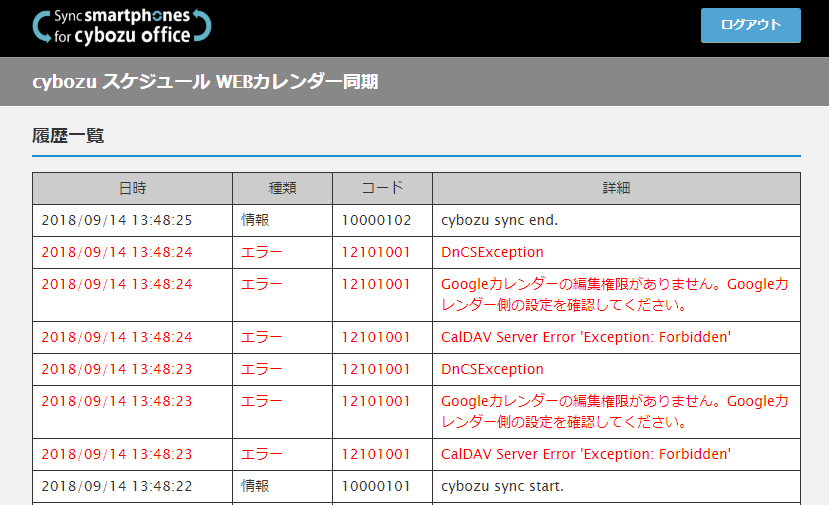Viewport: 829px width, 505px height.
Task: Select code 10000101 in the table
Action: 376,486
